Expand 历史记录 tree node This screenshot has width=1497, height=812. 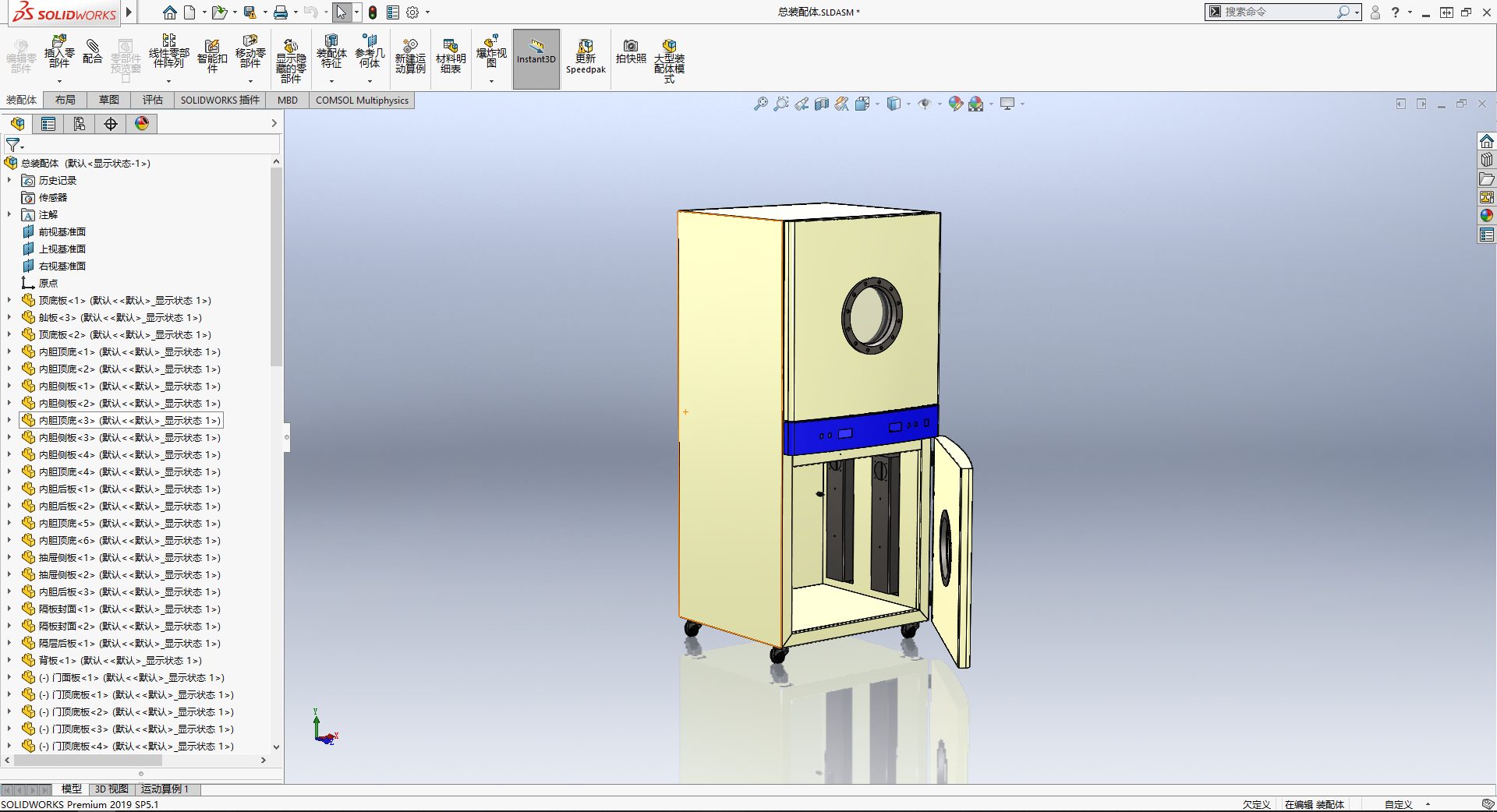point(9,180)
